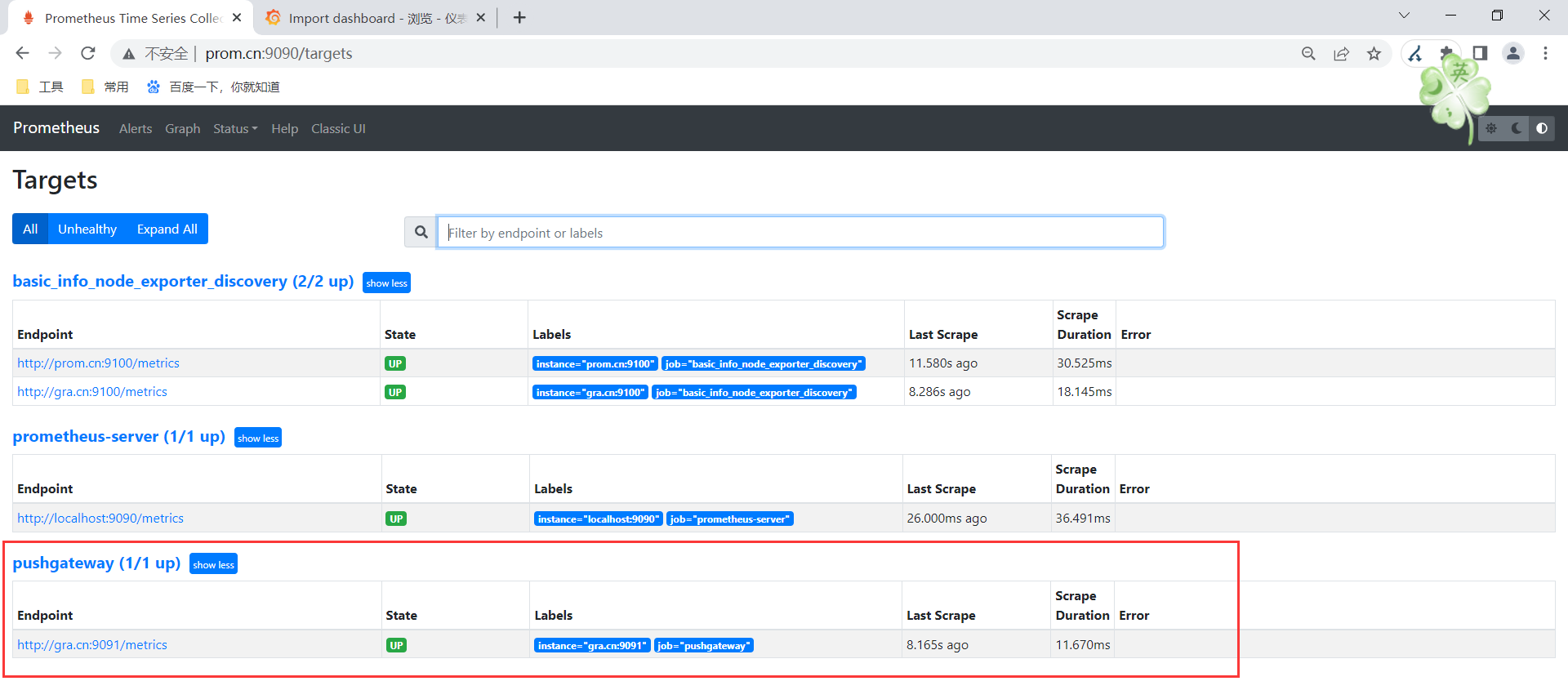The image size is (1568, 699).
Task: Click the instance="gra.cn:9091" label badge
Action: click(592, 646)
